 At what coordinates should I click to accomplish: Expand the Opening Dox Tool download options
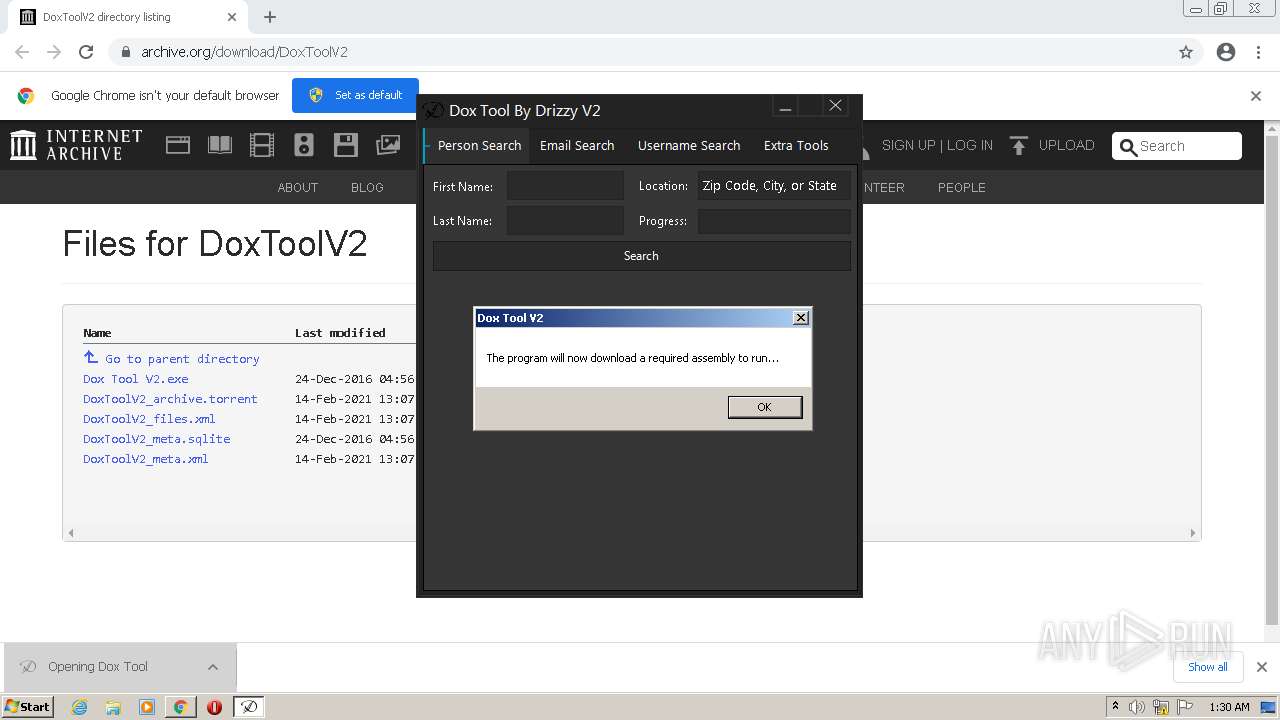click(213, 667)
